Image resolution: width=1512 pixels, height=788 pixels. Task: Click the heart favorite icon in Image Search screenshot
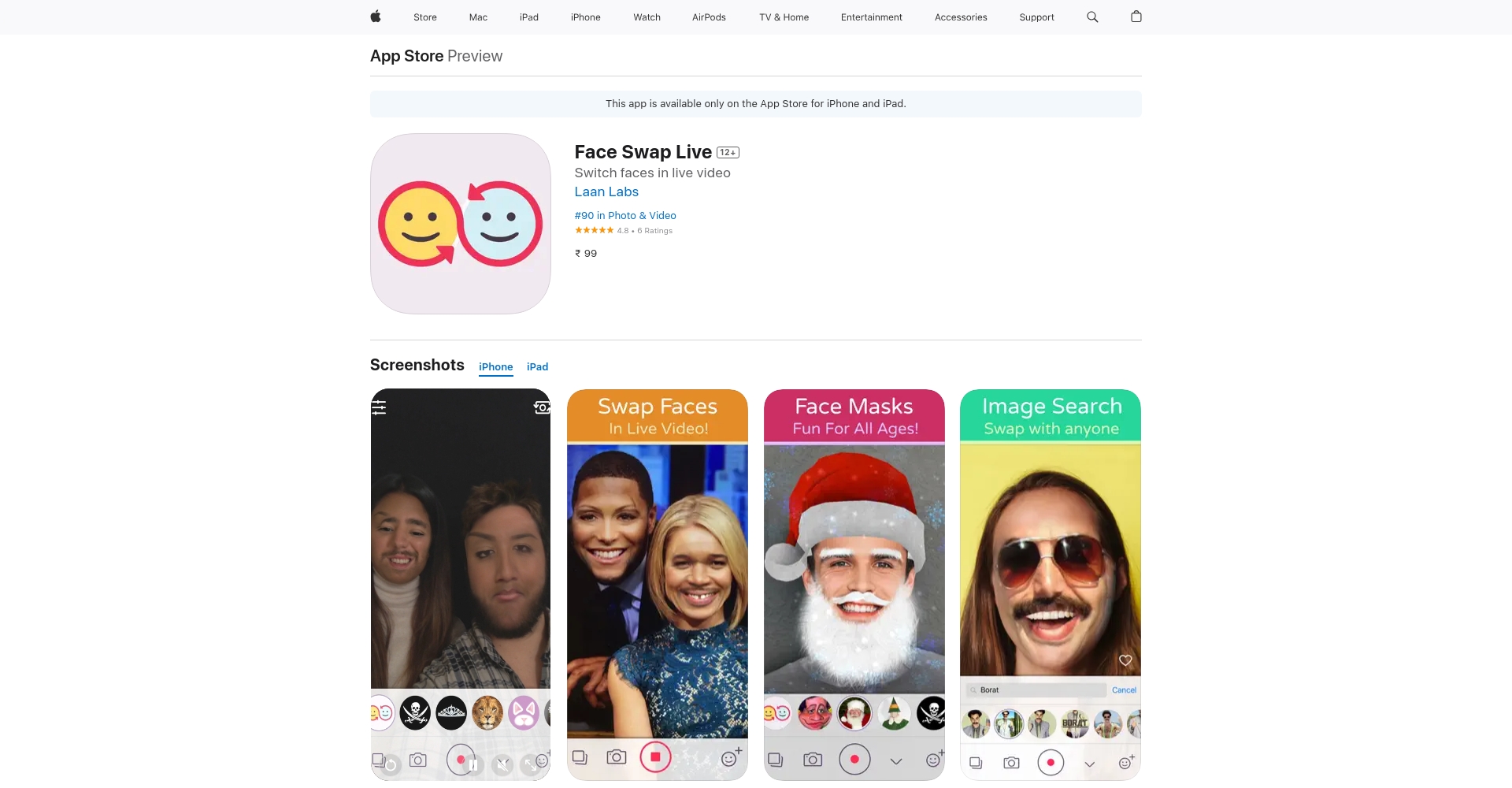(1125, 660)
